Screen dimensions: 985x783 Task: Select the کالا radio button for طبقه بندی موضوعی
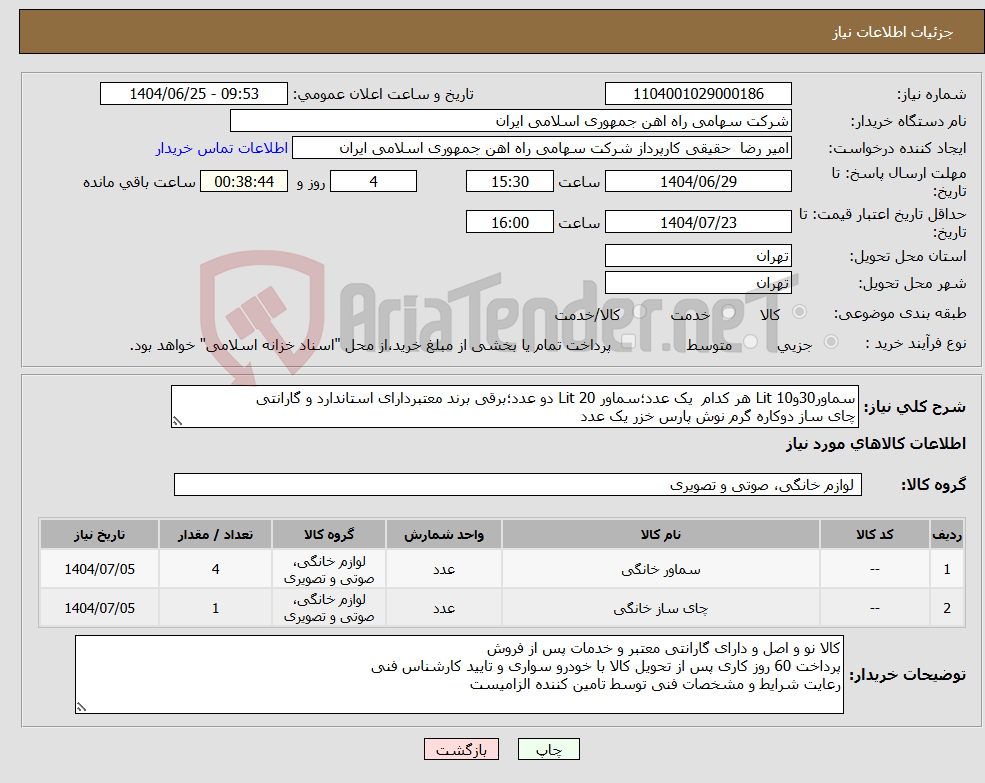click(x=800, y=311)
